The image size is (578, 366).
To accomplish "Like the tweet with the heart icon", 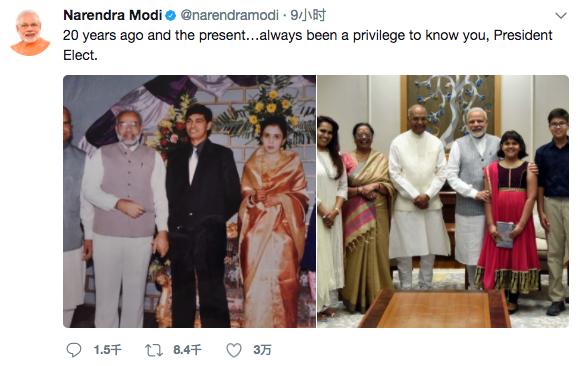I will point(234,350).
